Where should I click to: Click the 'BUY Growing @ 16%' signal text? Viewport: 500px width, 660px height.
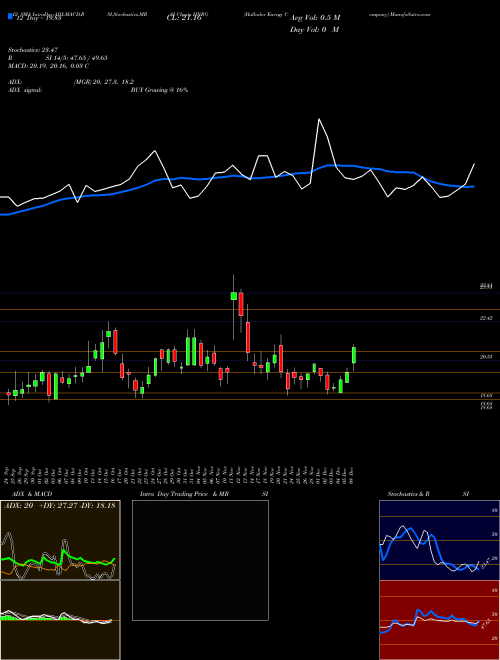click(159, 90)
